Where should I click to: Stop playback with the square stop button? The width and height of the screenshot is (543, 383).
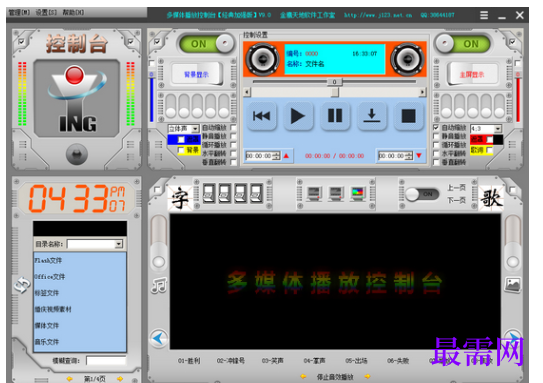pos(408,116)
